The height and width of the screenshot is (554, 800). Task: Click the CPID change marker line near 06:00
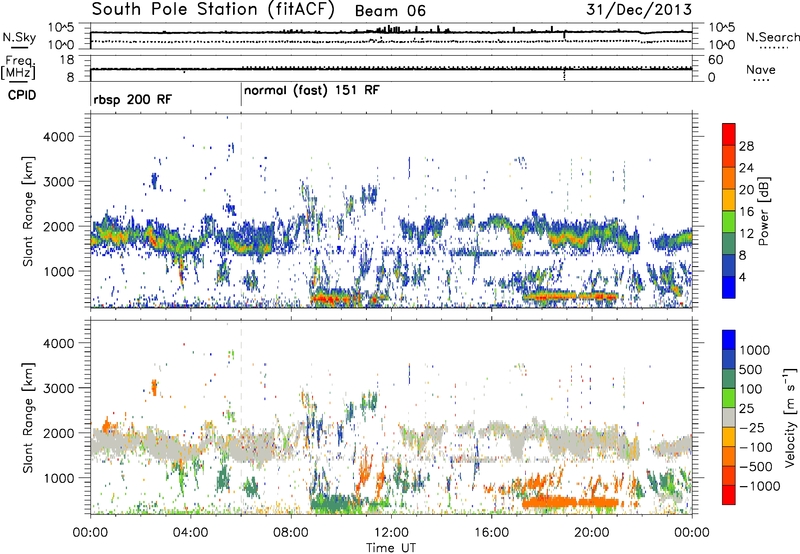[241, 95]
